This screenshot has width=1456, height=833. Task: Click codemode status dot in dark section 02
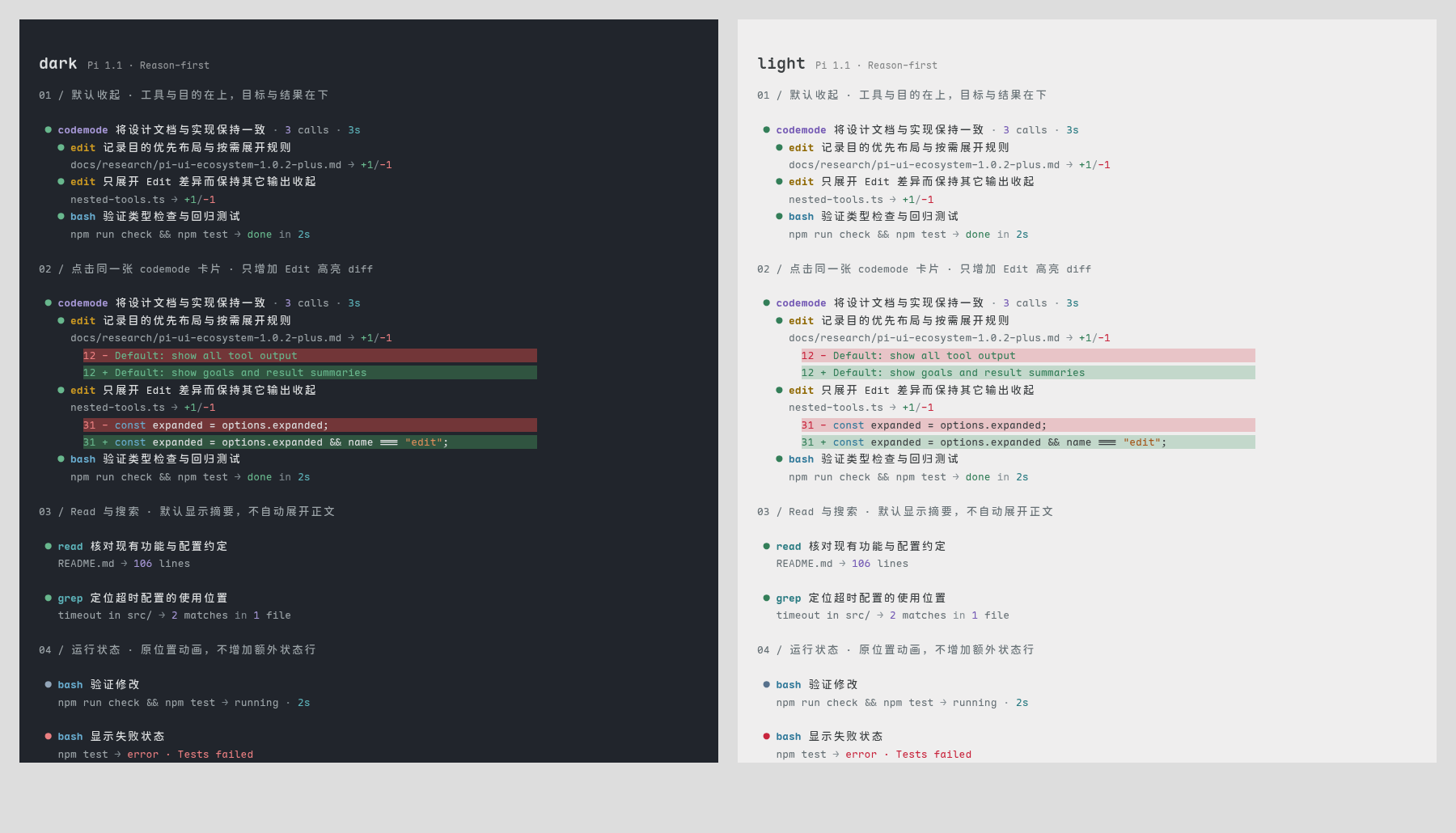pyautogui.click(x=49, y=302)
